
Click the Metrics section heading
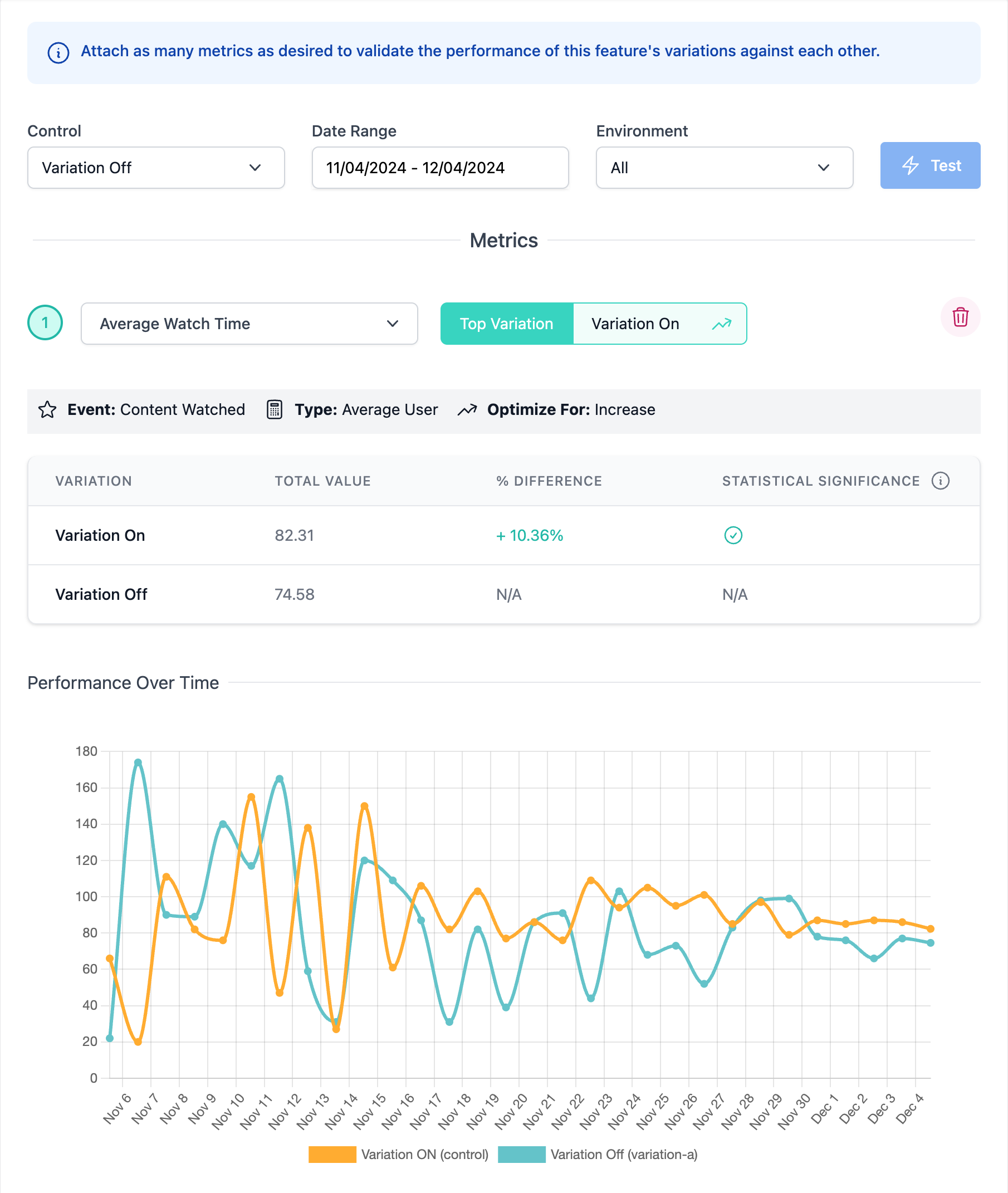(x=503, y=241)
